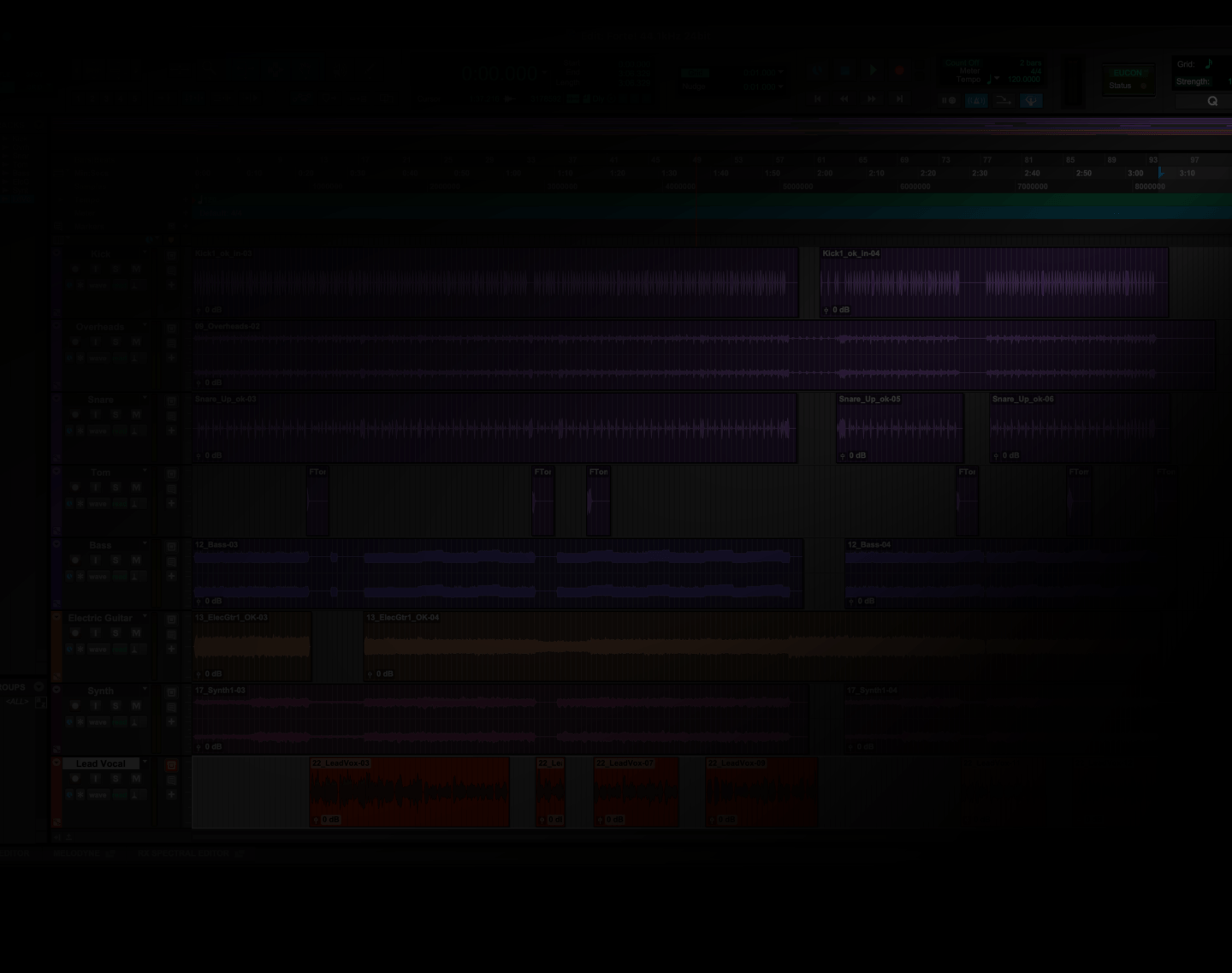Click the blue playhead marker in ruler
This screenshot has width=1232, height=973.
pyautogui.click(x=1160, y=172)
